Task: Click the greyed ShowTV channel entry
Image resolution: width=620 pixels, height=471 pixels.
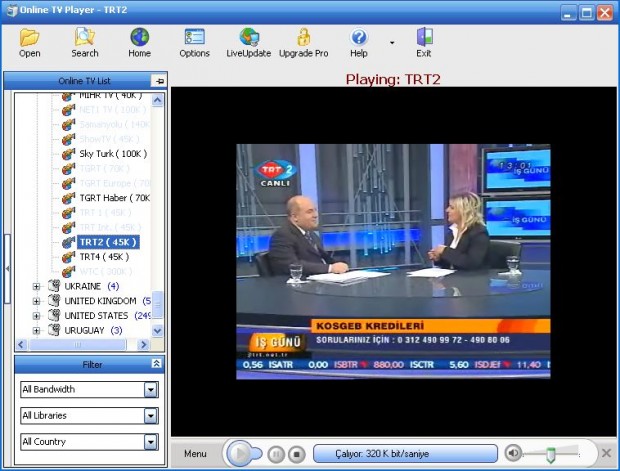Action: (109, 139)
